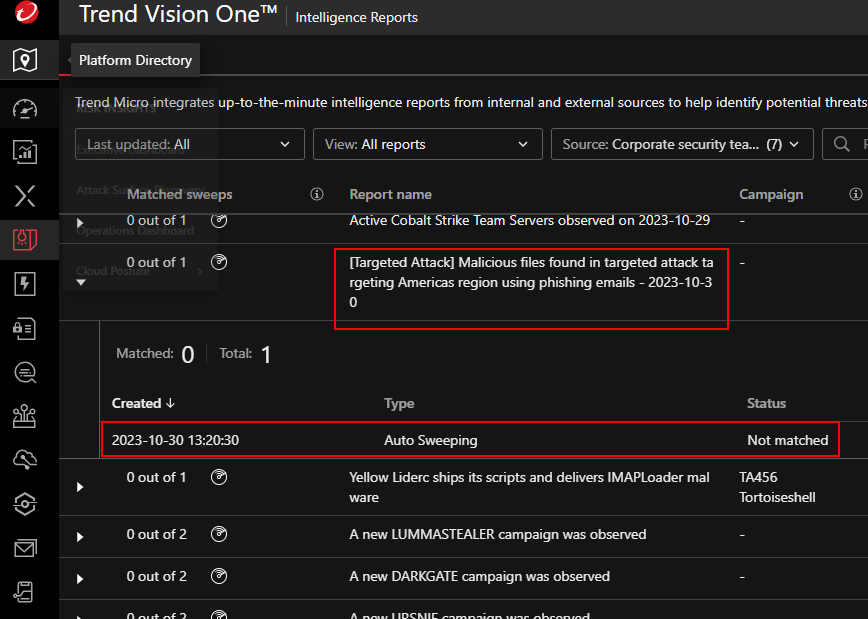Click 0 out of 1 in Yellow Liderc row

(156, 477)
